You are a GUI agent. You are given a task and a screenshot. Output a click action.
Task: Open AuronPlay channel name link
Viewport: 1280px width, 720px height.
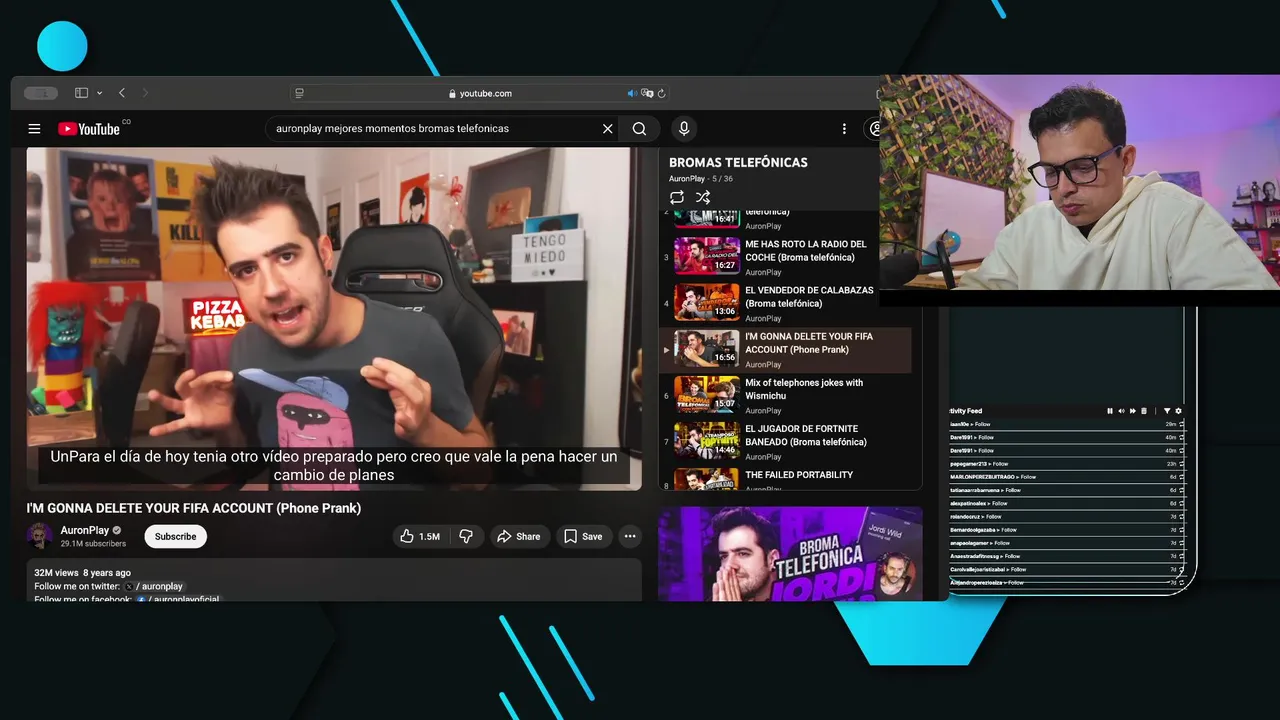(85, 530)
